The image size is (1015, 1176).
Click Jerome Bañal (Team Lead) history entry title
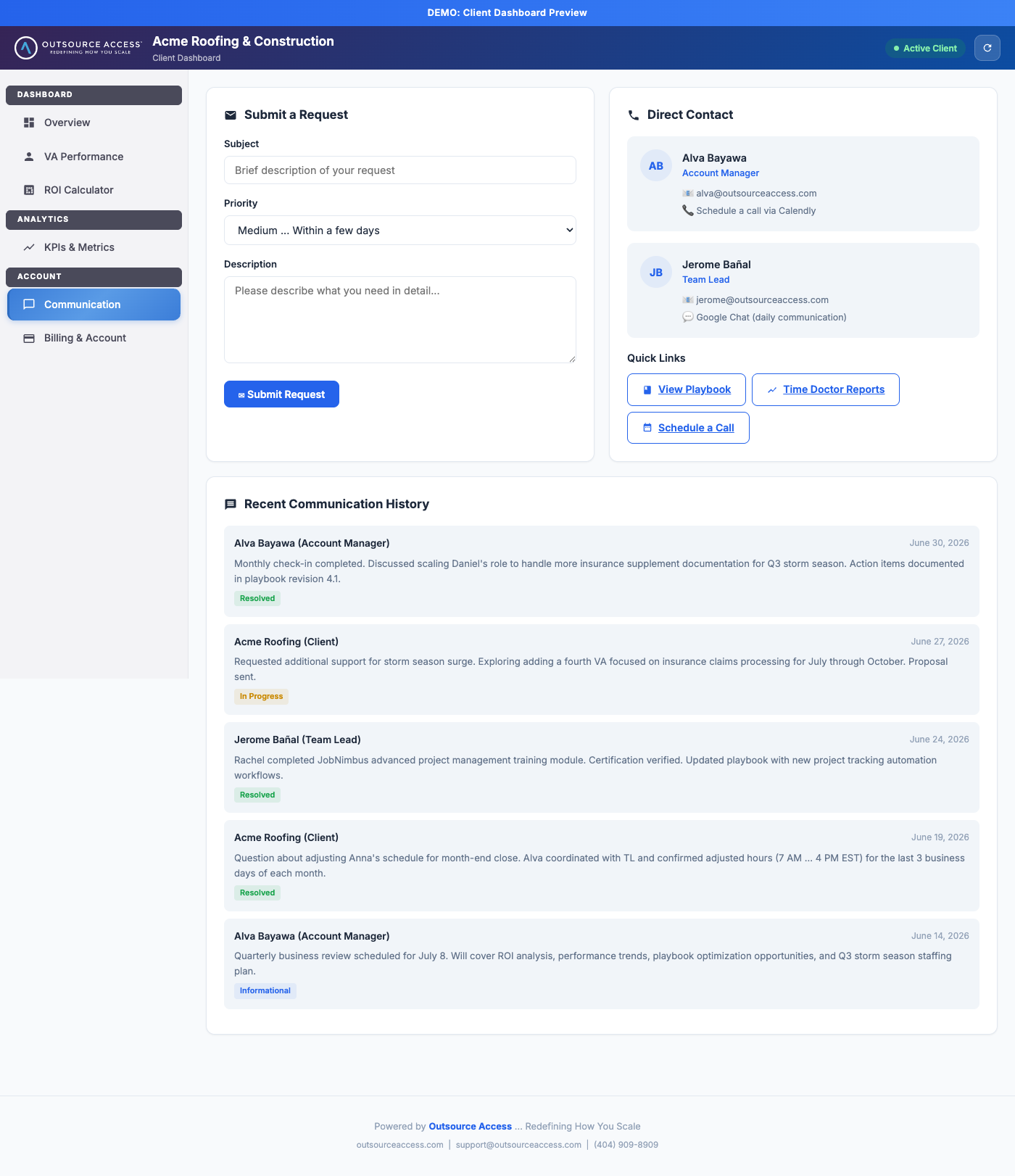(x=297, y=740)
